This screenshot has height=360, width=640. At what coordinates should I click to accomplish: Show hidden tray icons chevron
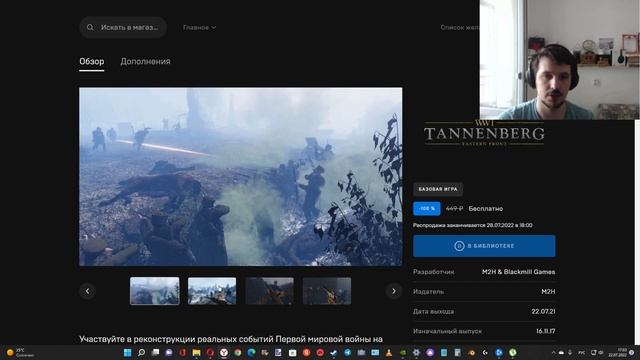553,352
